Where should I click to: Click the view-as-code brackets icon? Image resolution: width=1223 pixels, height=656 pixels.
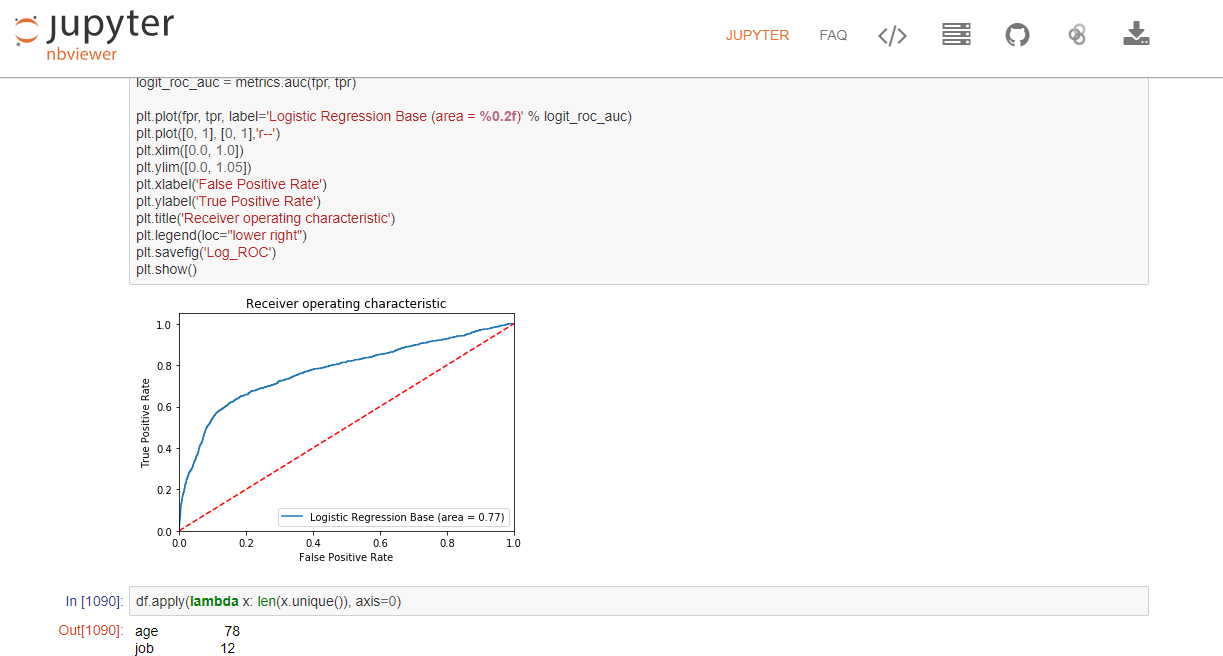[892, 36]
